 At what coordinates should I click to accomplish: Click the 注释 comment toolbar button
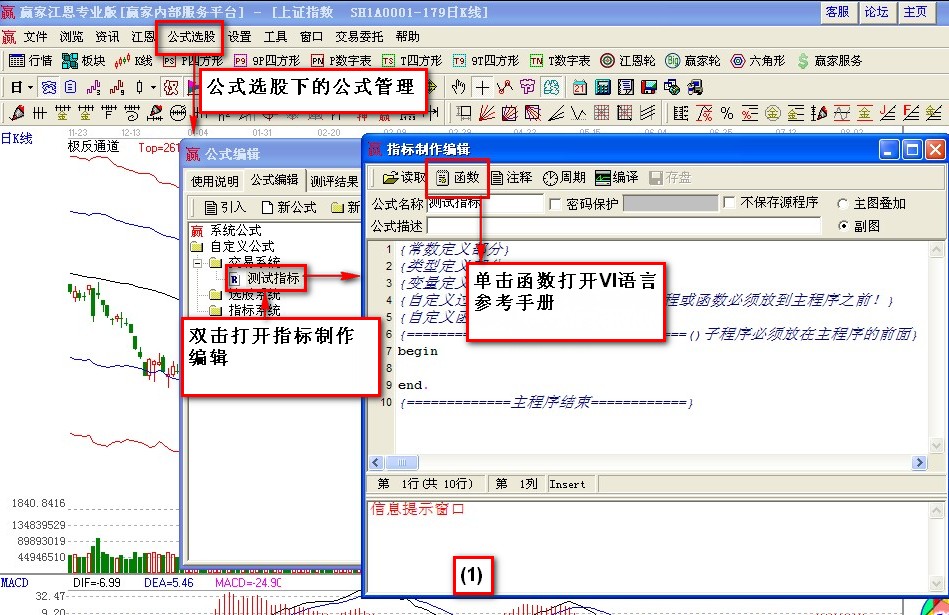pos(511,177)
